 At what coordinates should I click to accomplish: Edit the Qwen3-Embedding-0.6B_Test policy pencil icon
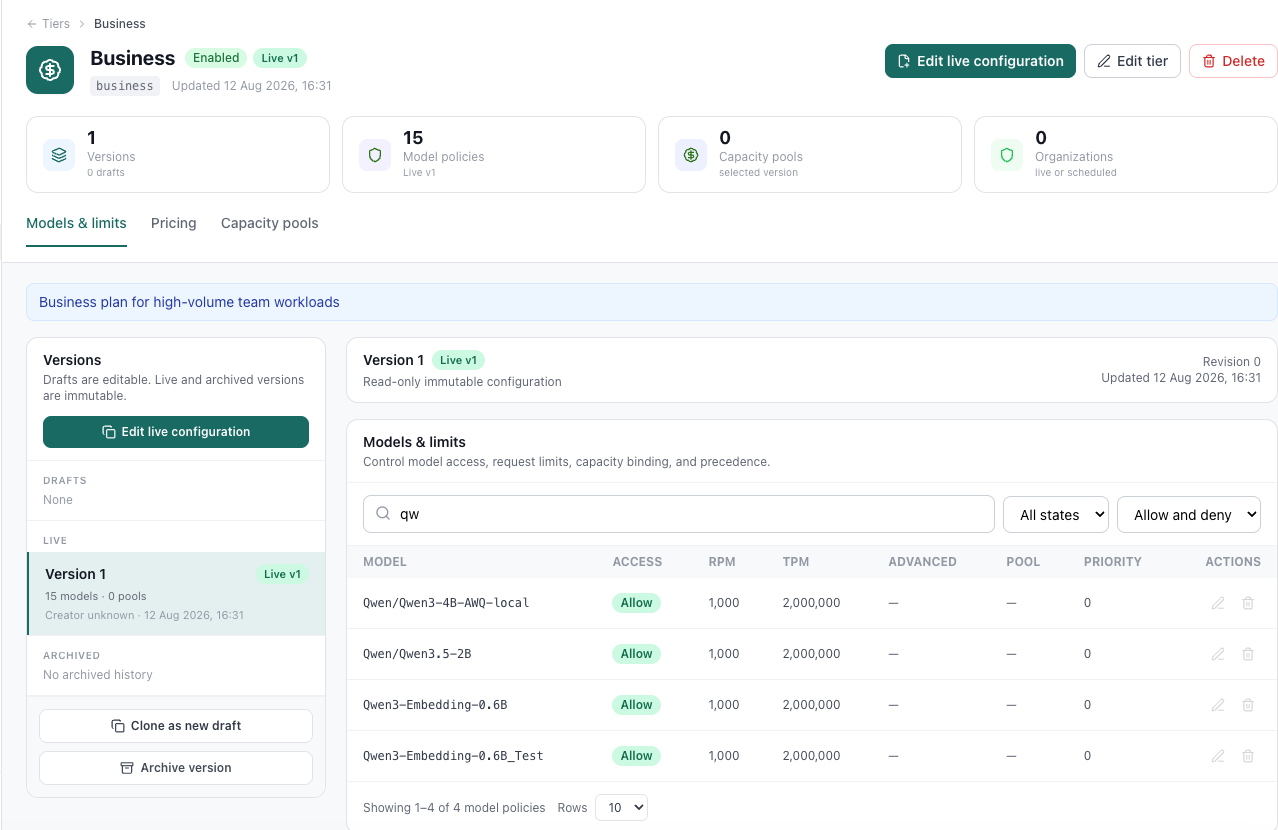1218,756
